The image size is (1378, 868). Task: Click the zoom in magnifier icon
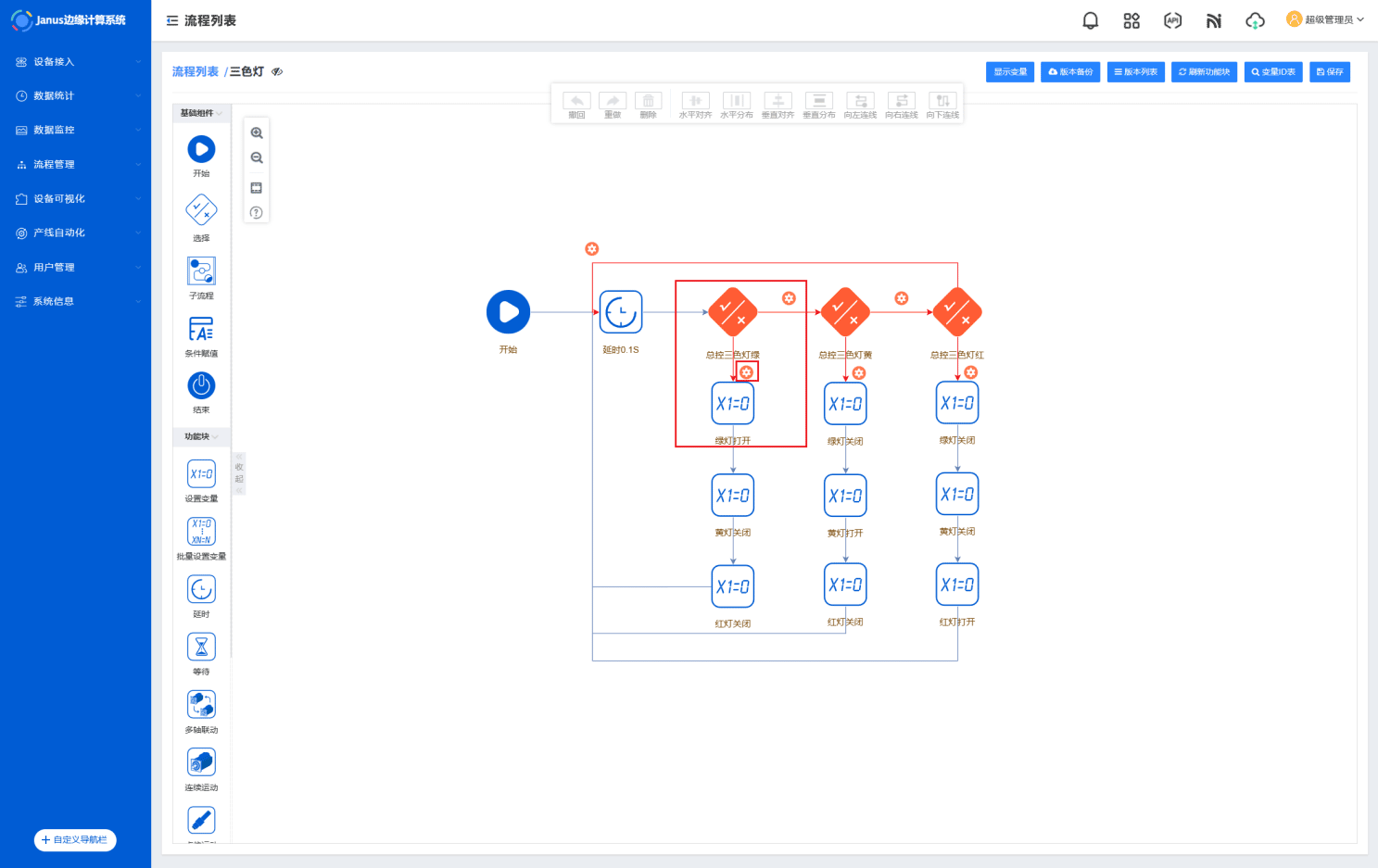[x=257, y=133]
